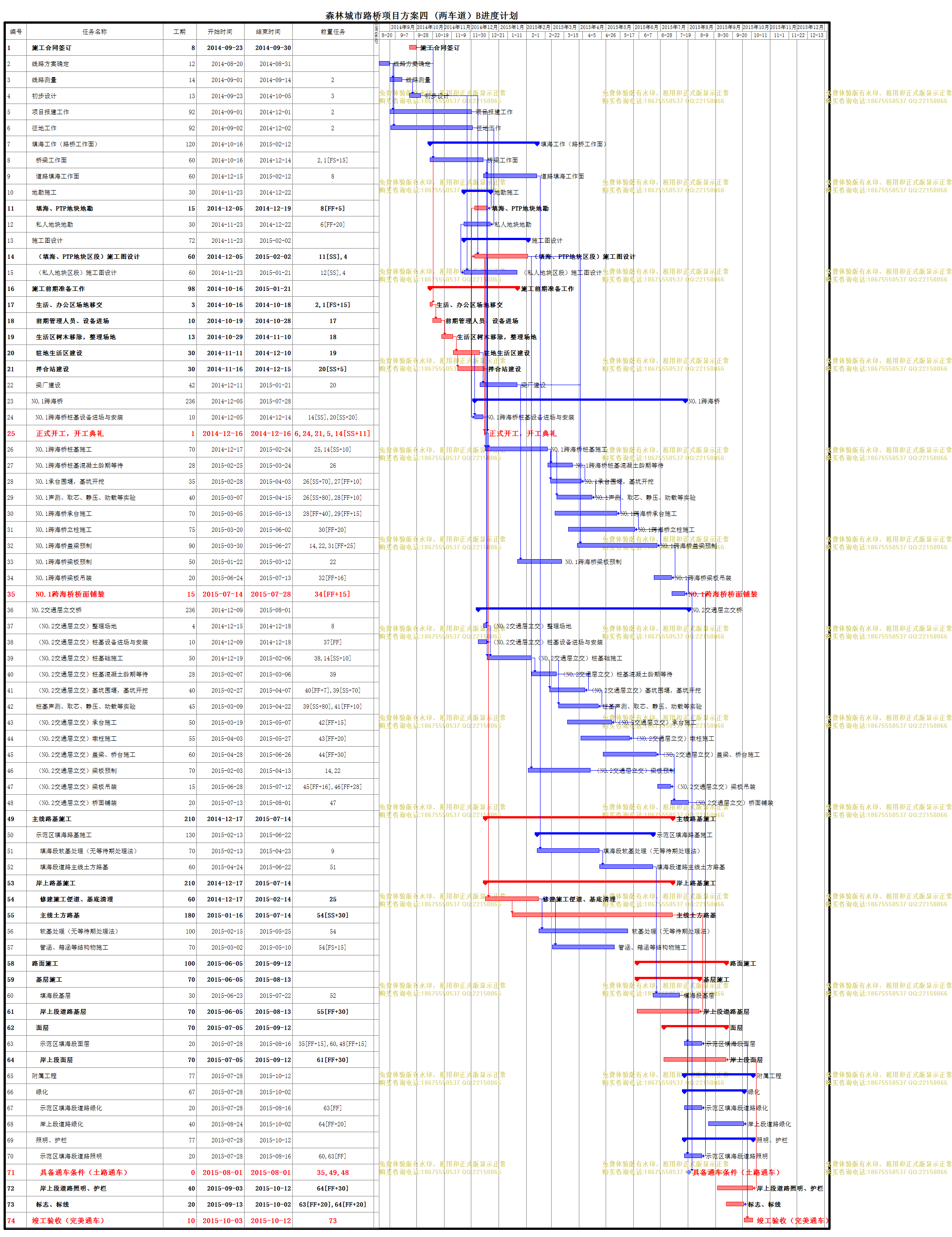This screenshot has height=1237, width=952.
Task: Click predecessor cell 63[FF+20],64[FF+20]
Action: 333,1205
